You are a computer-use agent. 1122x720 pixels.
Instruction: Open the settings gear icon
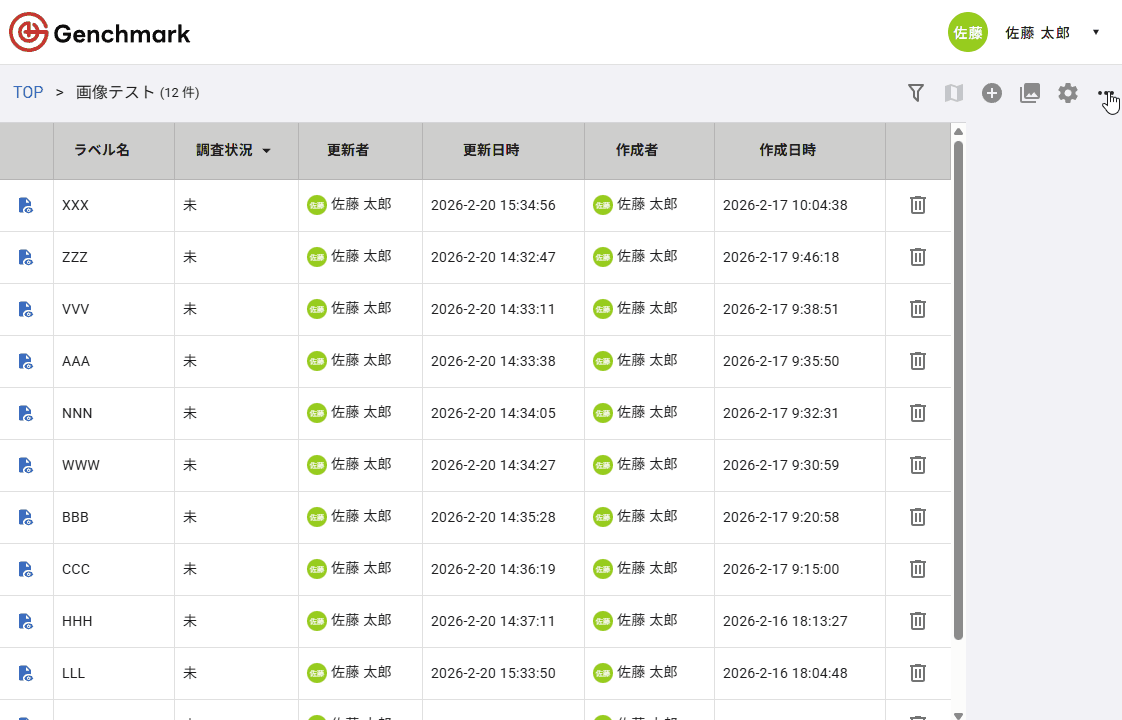click(1068, 93)
